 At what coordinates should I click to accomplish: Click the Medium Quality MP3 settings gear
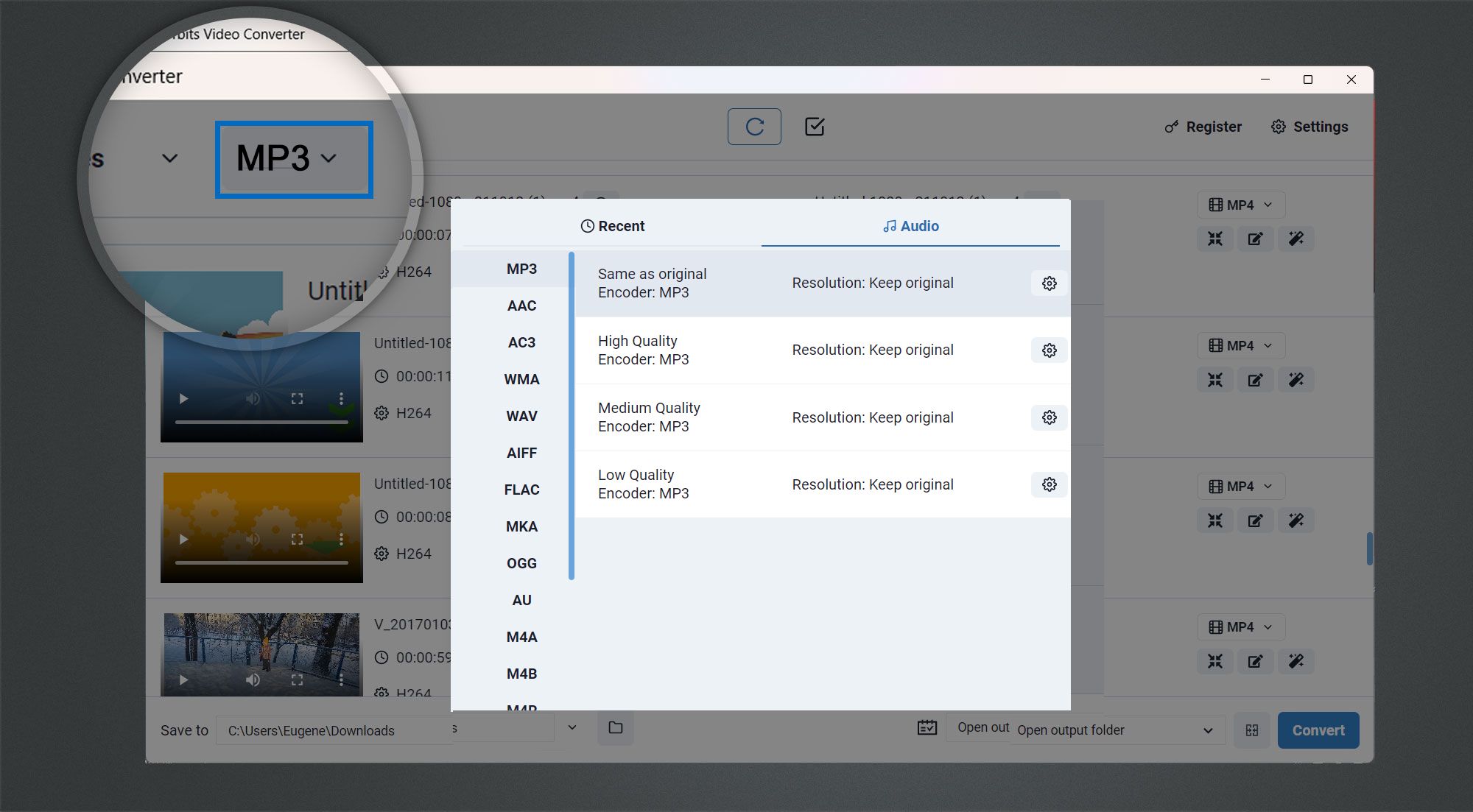pos(1048,417)
